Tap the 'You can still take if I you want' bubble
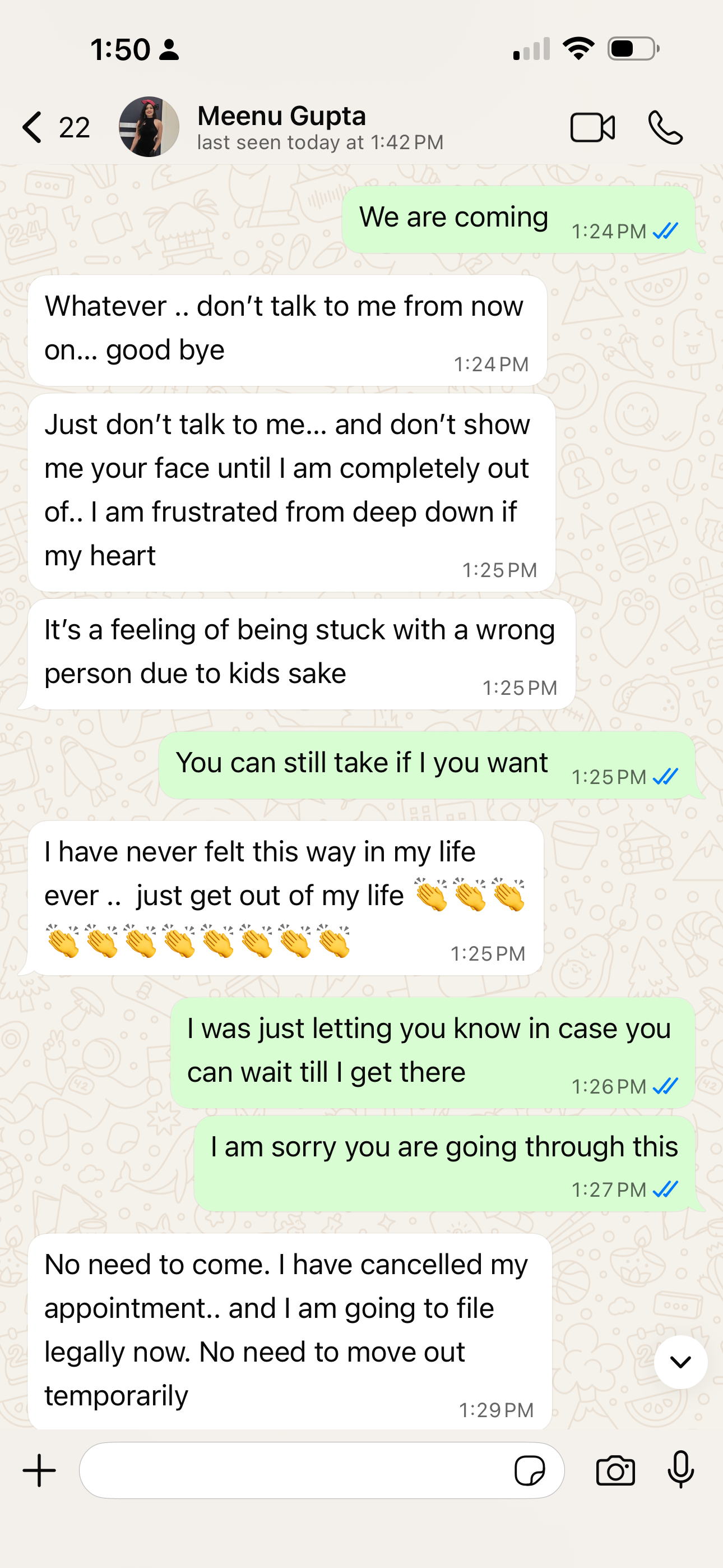The image size is (723, 1568). [427, 765]
